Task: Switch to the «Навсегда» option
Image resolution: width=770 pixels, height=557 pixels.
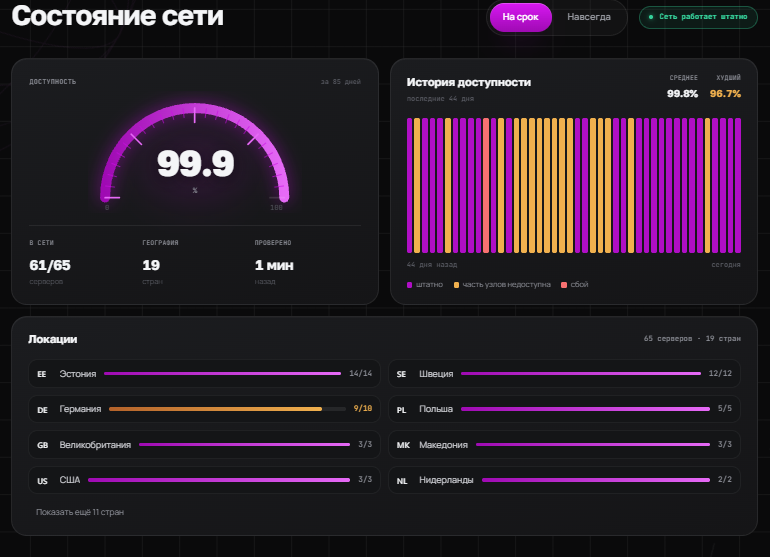Action: tap(589, 17)
